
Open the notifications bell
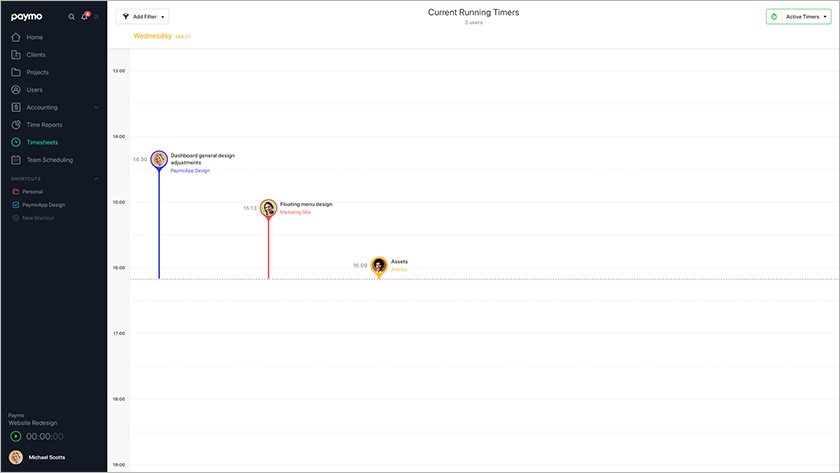(85, 17)
